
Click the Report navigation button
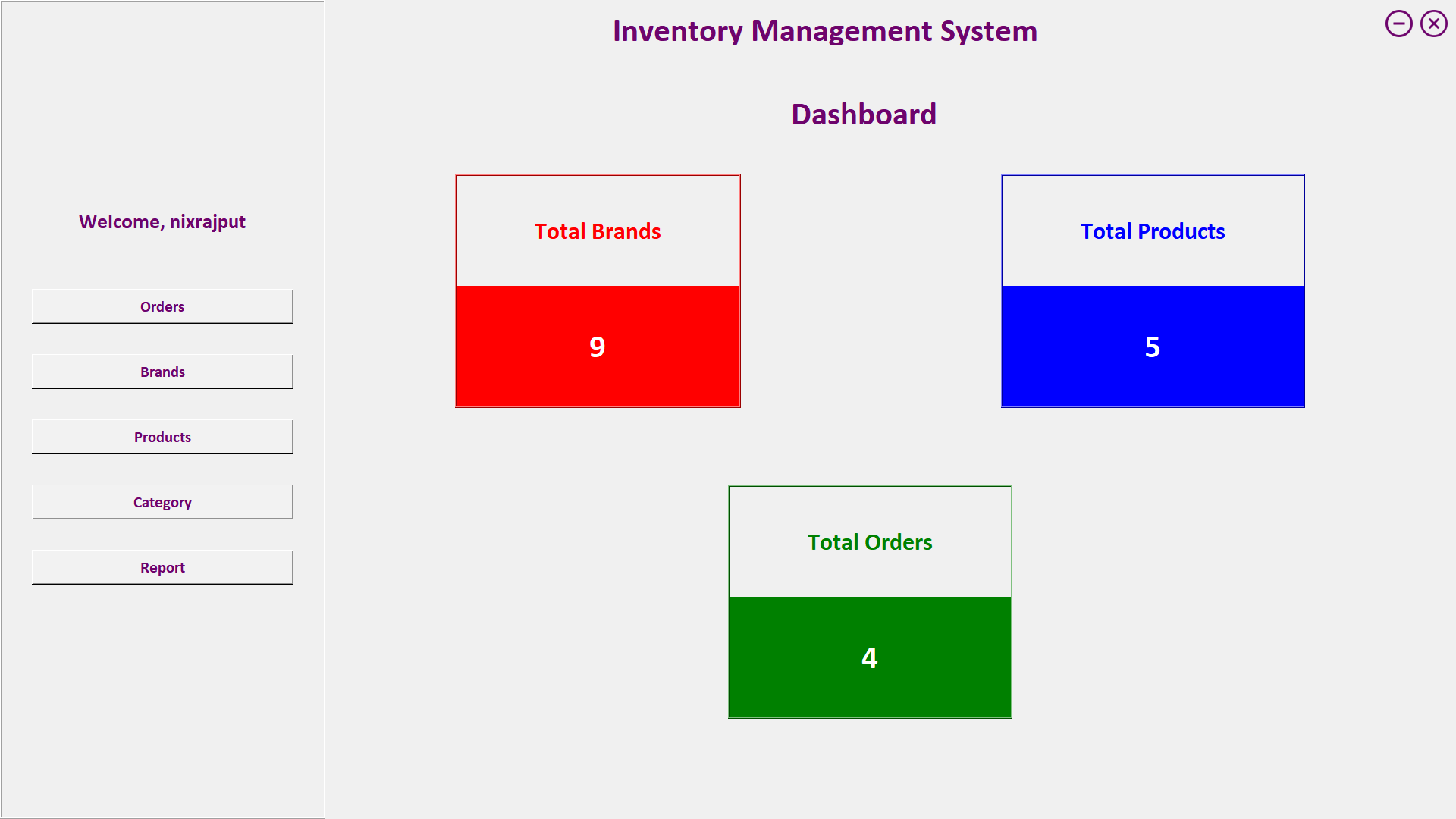162,567
